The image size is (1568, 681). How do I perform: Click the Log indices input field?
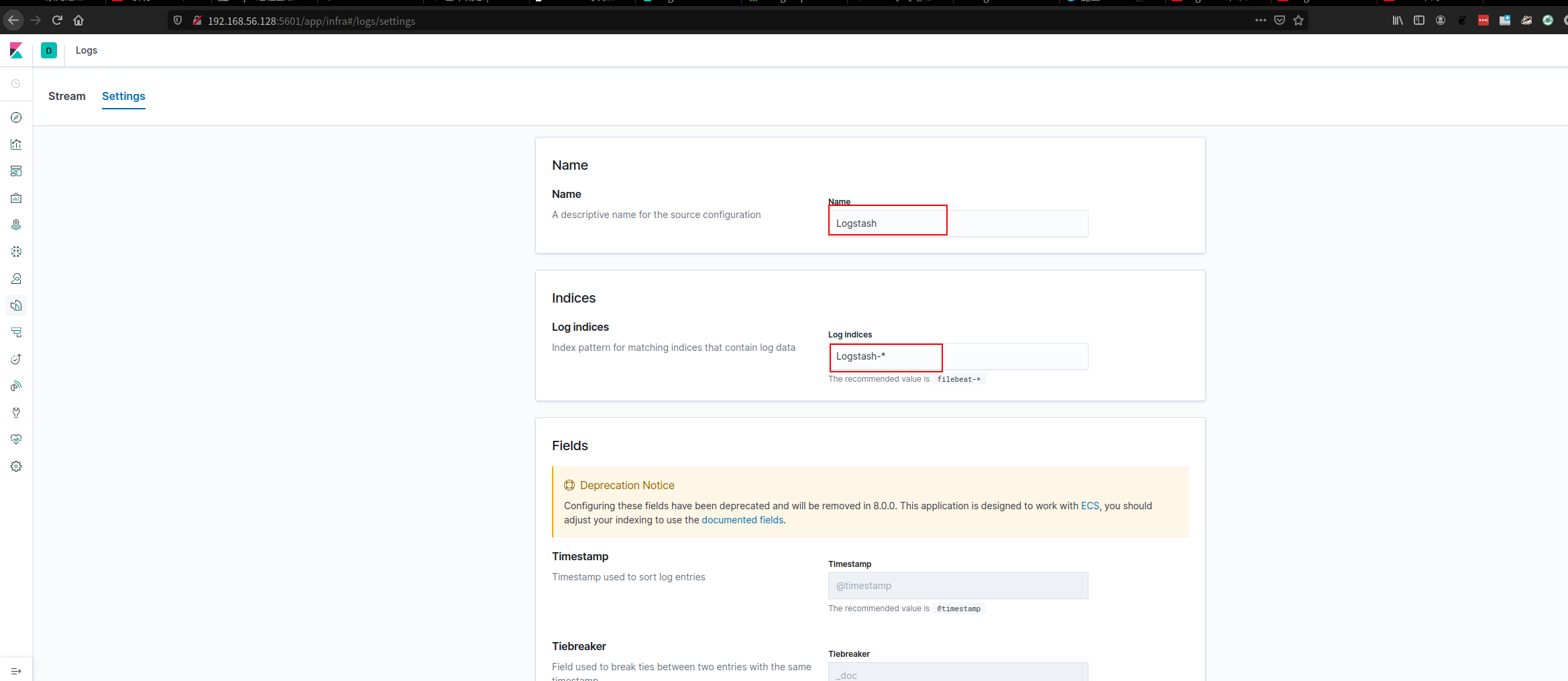958,356
